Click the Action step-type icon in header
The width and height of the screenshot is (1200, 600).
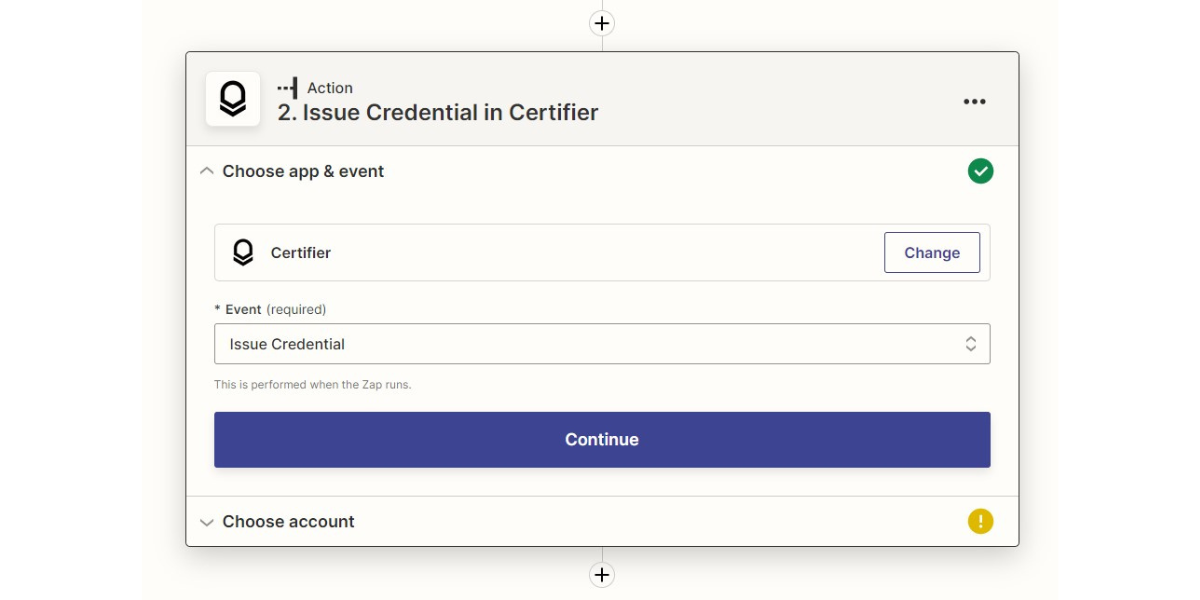coord(288,88)
